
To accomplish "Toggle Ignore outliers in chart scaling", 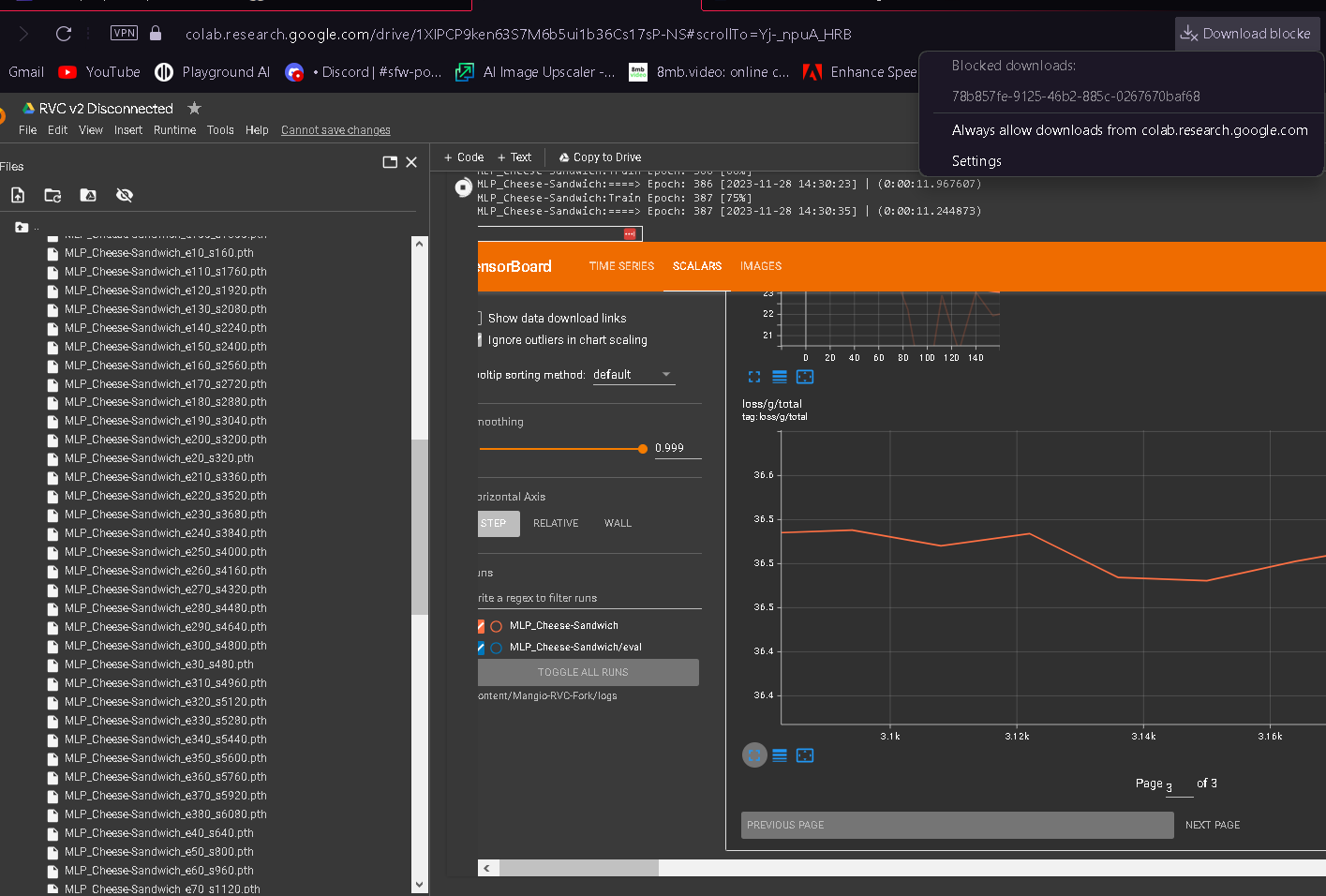I will point(480,340).
